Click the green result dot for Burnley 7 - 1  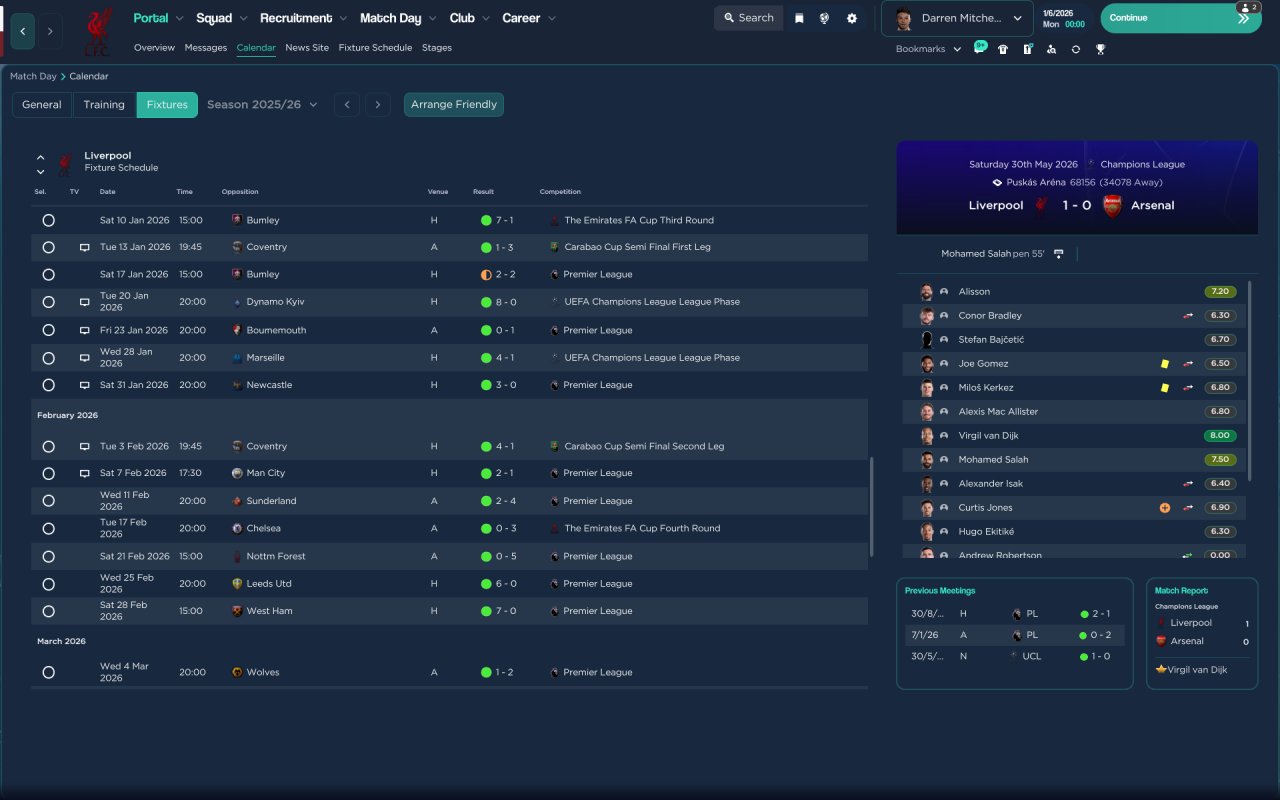[486, 220]
